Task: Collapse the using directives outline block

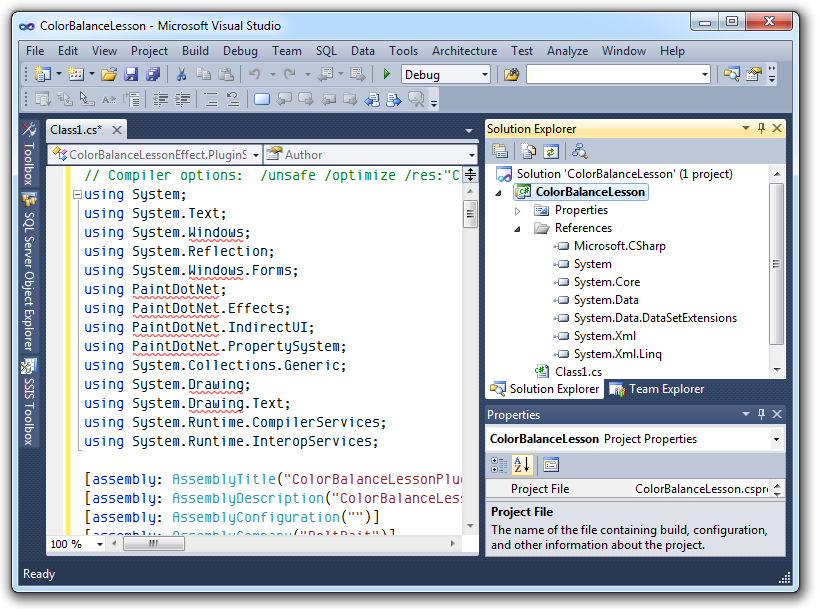Action: pyautogui.click(x=77, y=195)
